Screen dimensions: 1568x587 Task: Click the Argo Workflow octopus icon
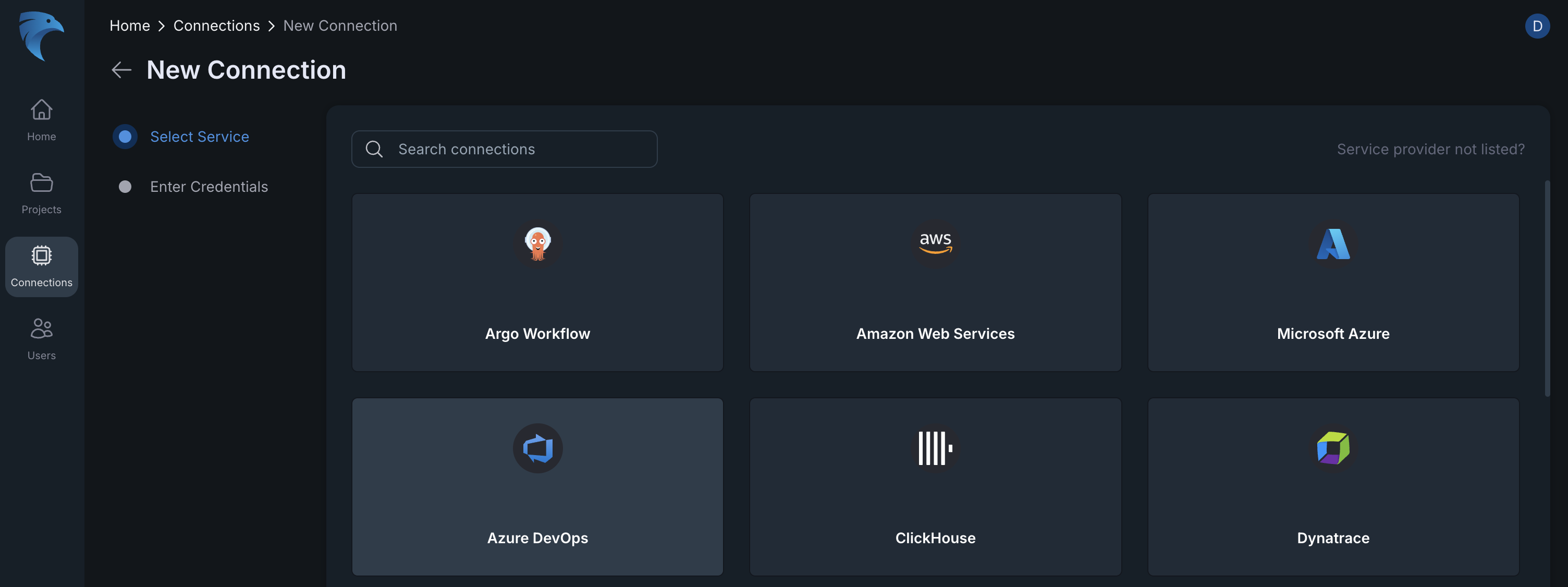coord(537,243)
